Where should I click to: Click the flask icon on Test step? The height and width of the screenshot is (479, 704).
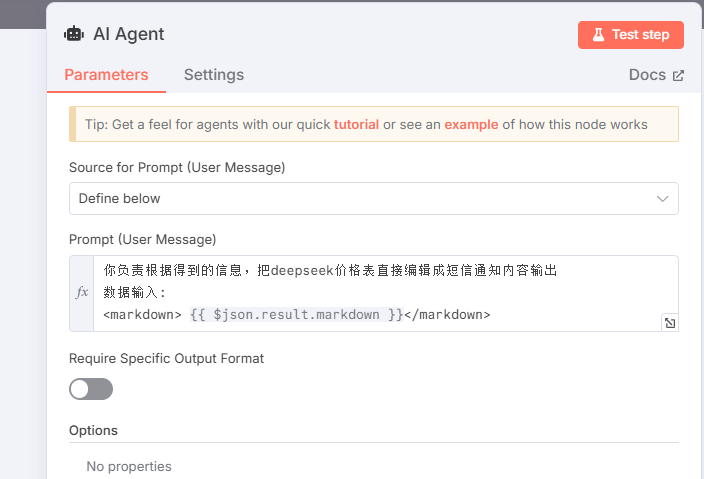(598, 35)
